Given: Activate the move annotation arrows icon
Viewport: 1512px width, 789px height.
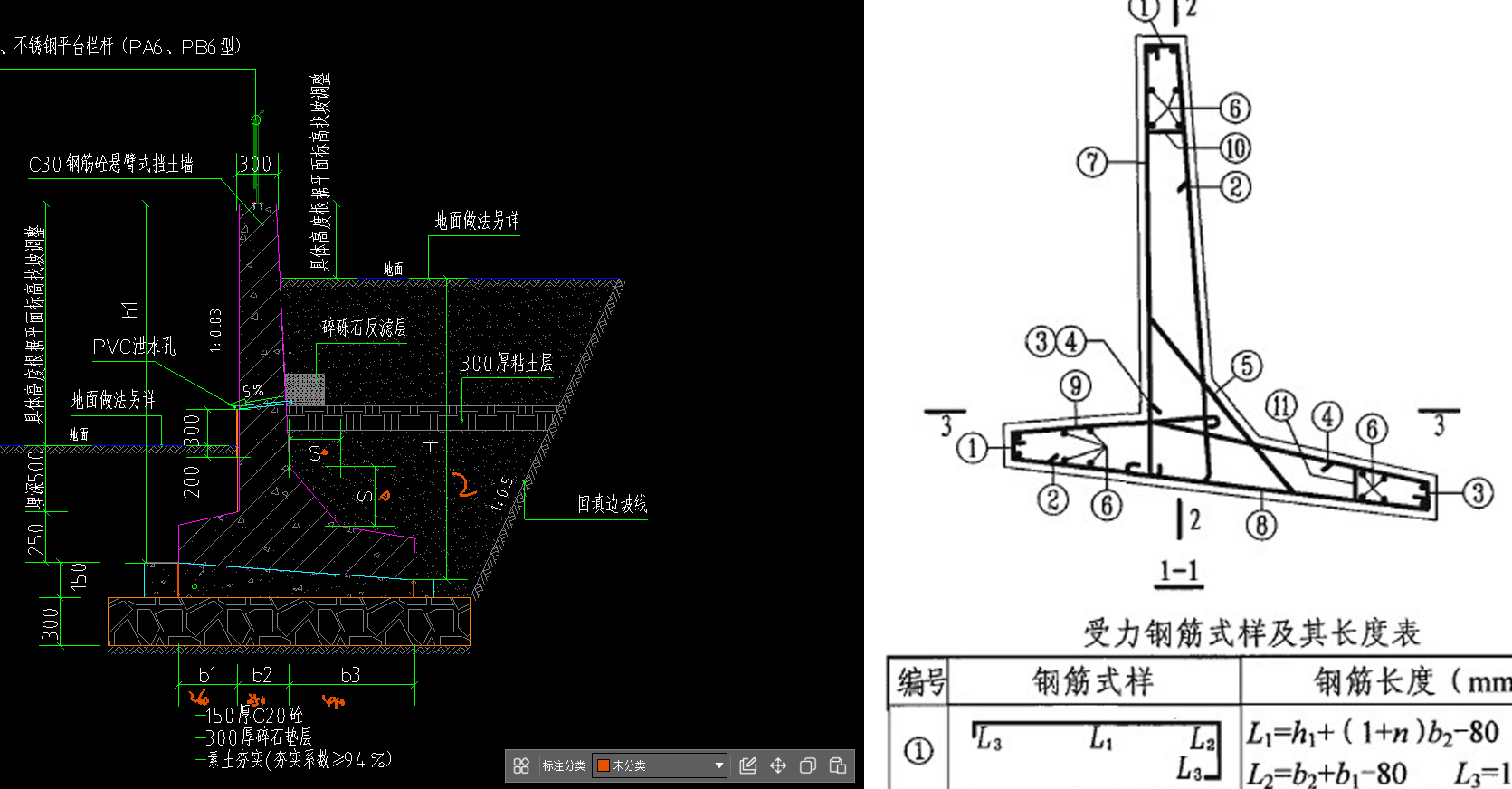Looking at the screenshot, I should pyautogui.click(x=778, y=765).
